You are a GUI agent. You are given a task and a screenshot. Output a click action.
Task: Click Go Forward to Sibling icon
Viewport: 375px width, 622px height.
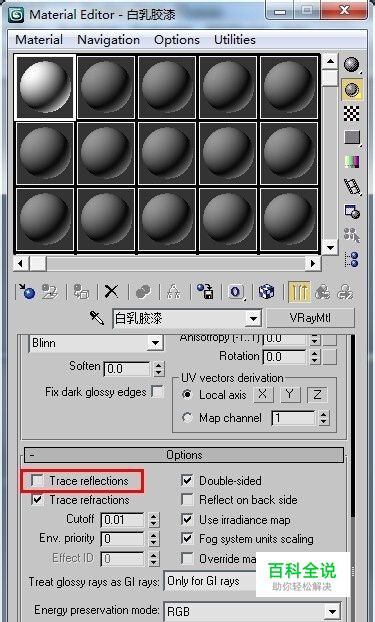(x=345, y=292)
